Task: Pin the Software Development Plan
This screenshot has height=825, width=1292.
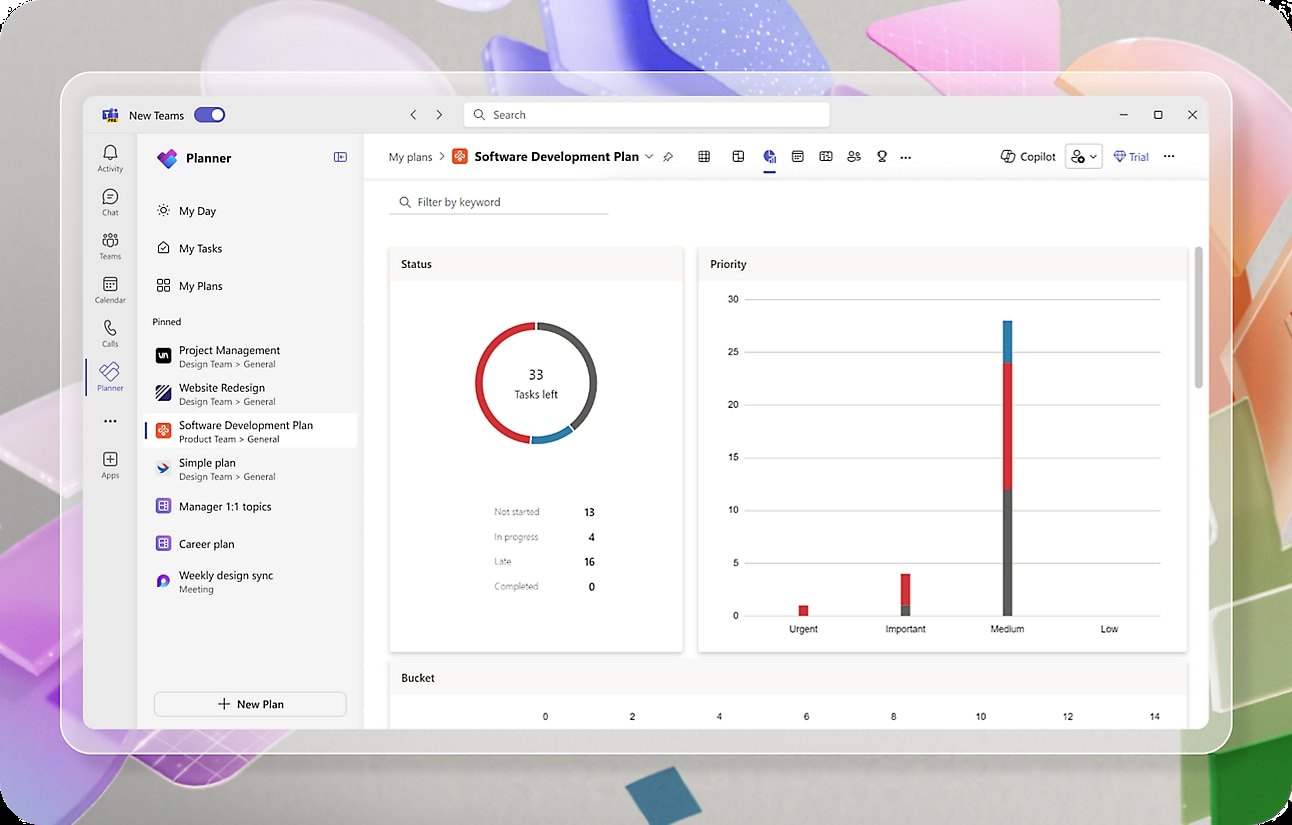Action: click(x=668, y=157)
